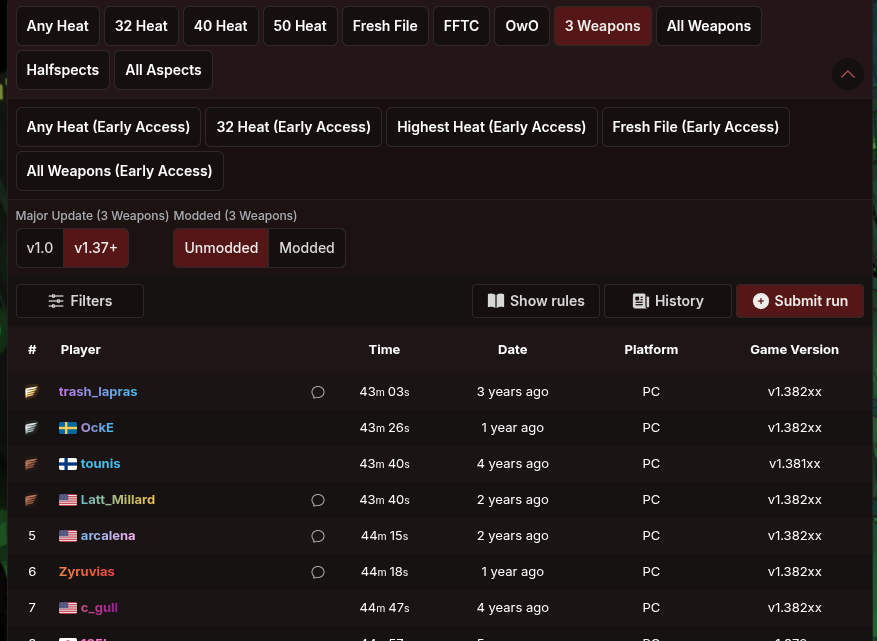
Task: Switch to 40 Heat category
Action: 220,26
